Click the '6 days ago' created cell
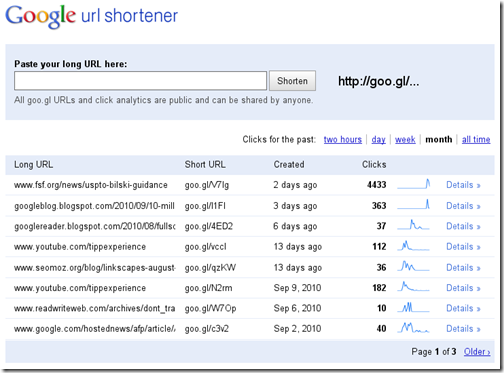Image resolution: width=504 pixels, height=373 pixels. pyautogui.click(x=295, y=226)
